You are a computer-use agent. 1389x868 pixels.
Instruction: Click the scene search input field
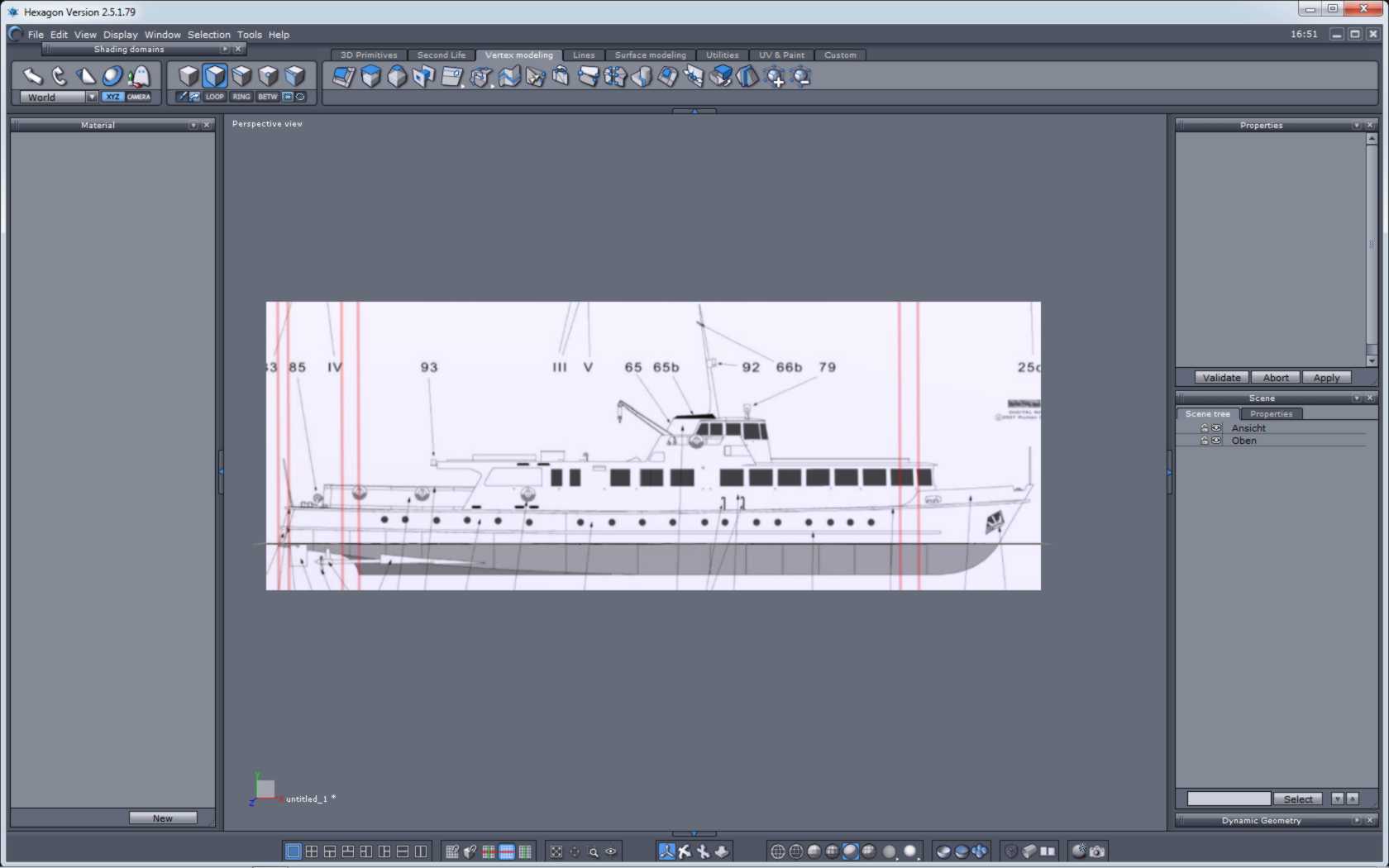coord(1229,799)
